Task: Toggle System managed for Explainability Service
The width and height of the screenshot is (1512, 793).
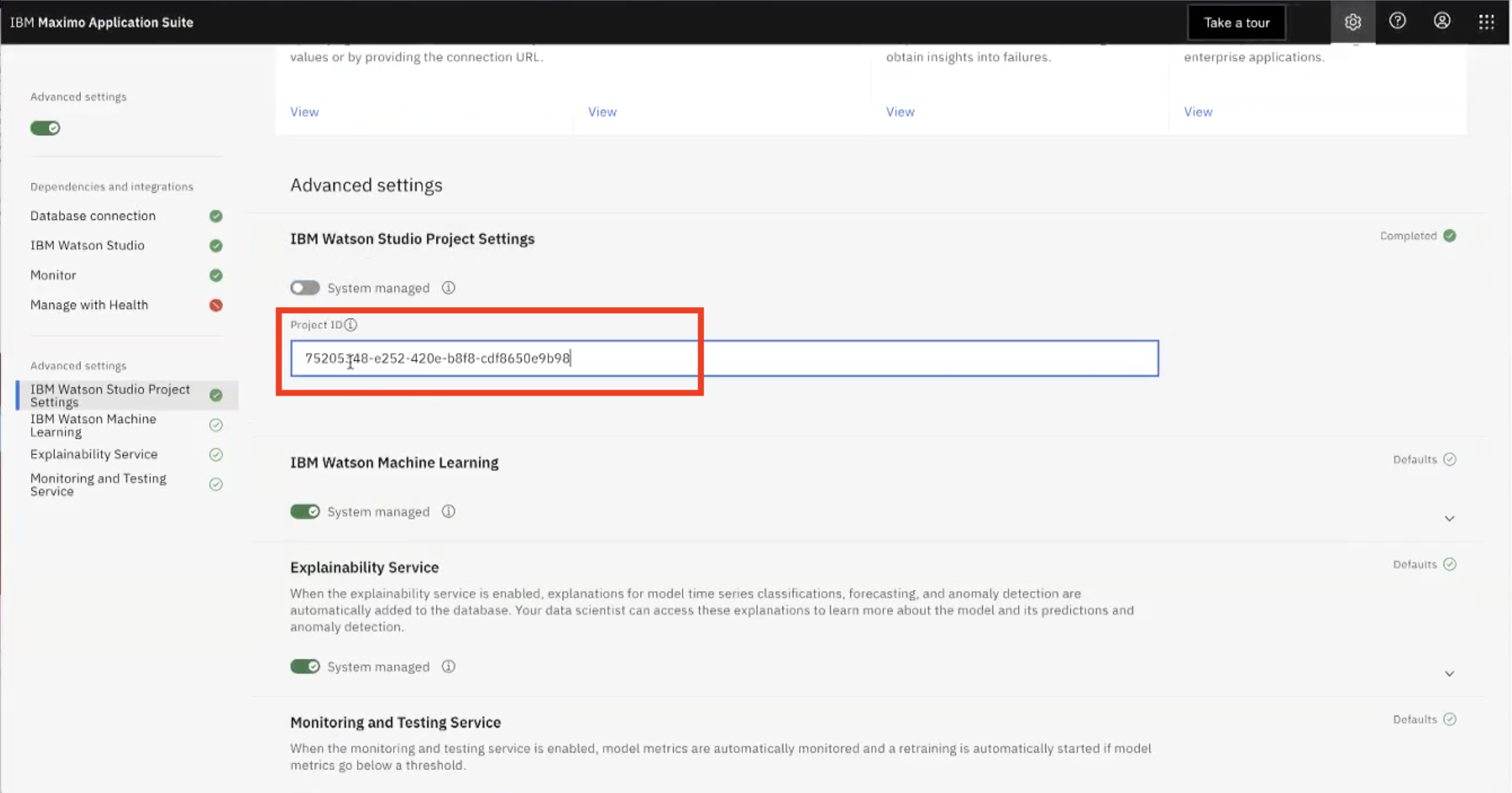Action: pos(305,667)
